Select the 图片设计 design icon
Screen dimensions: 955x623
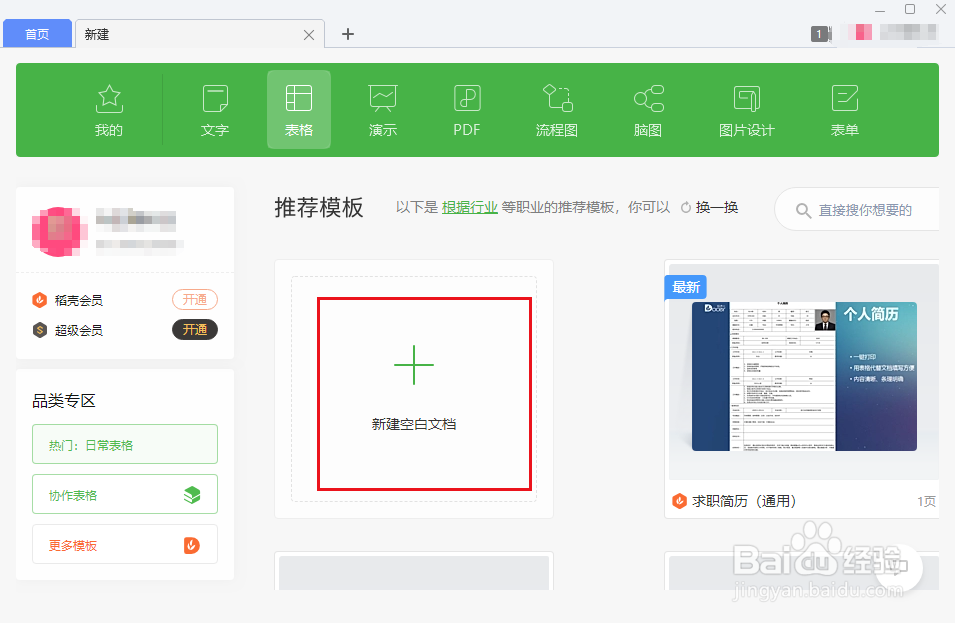coord(746,110)
